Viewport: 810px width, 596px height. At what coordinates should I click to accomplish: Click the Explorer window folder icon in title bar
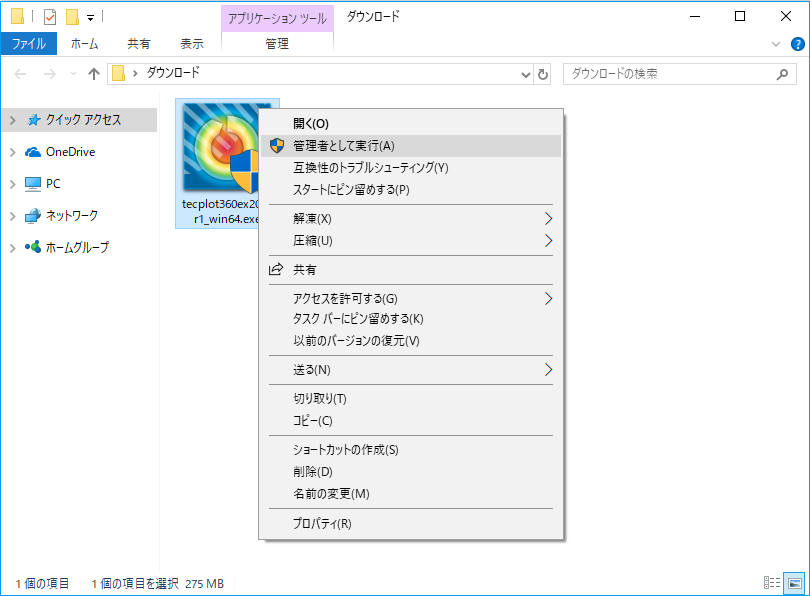click(x=17, y=17)
